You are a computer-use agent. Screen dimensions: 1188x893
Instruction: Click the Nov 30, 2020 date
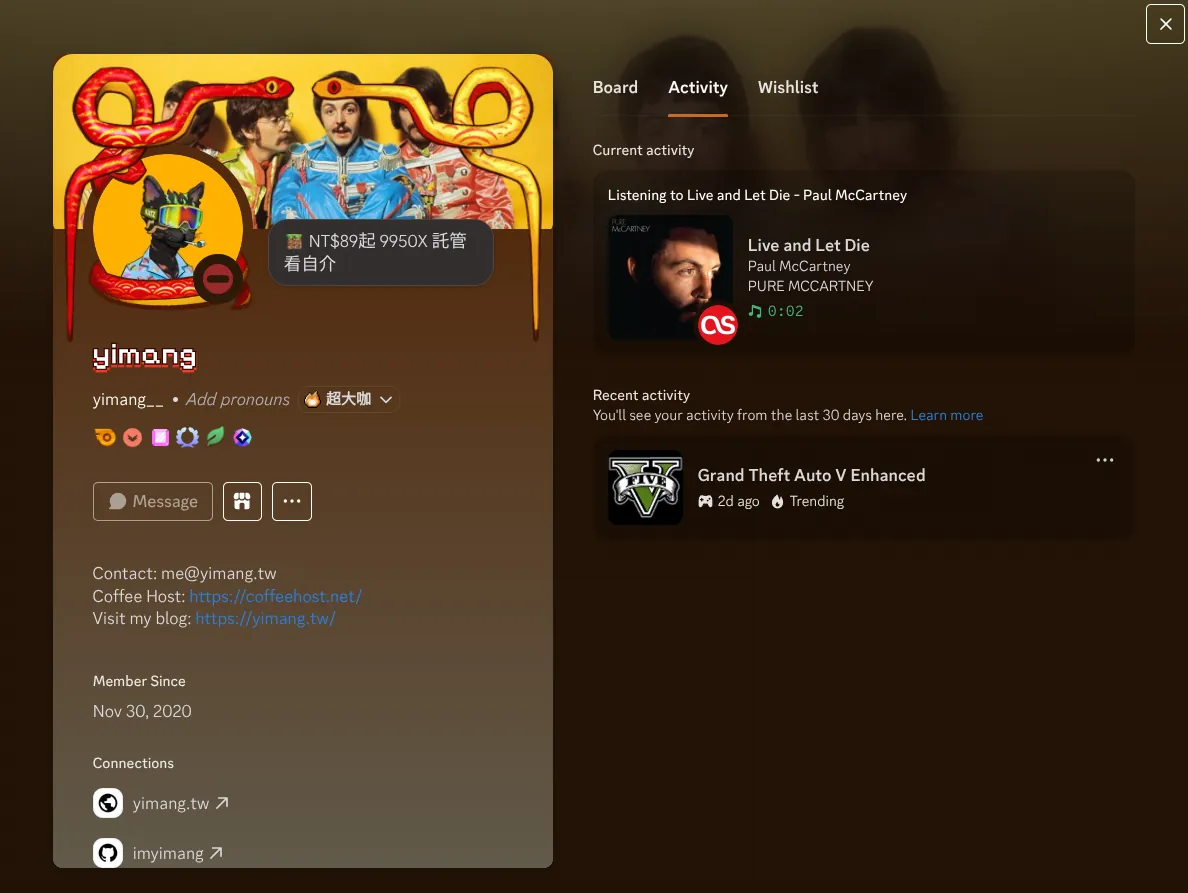(x=142, y=711)
